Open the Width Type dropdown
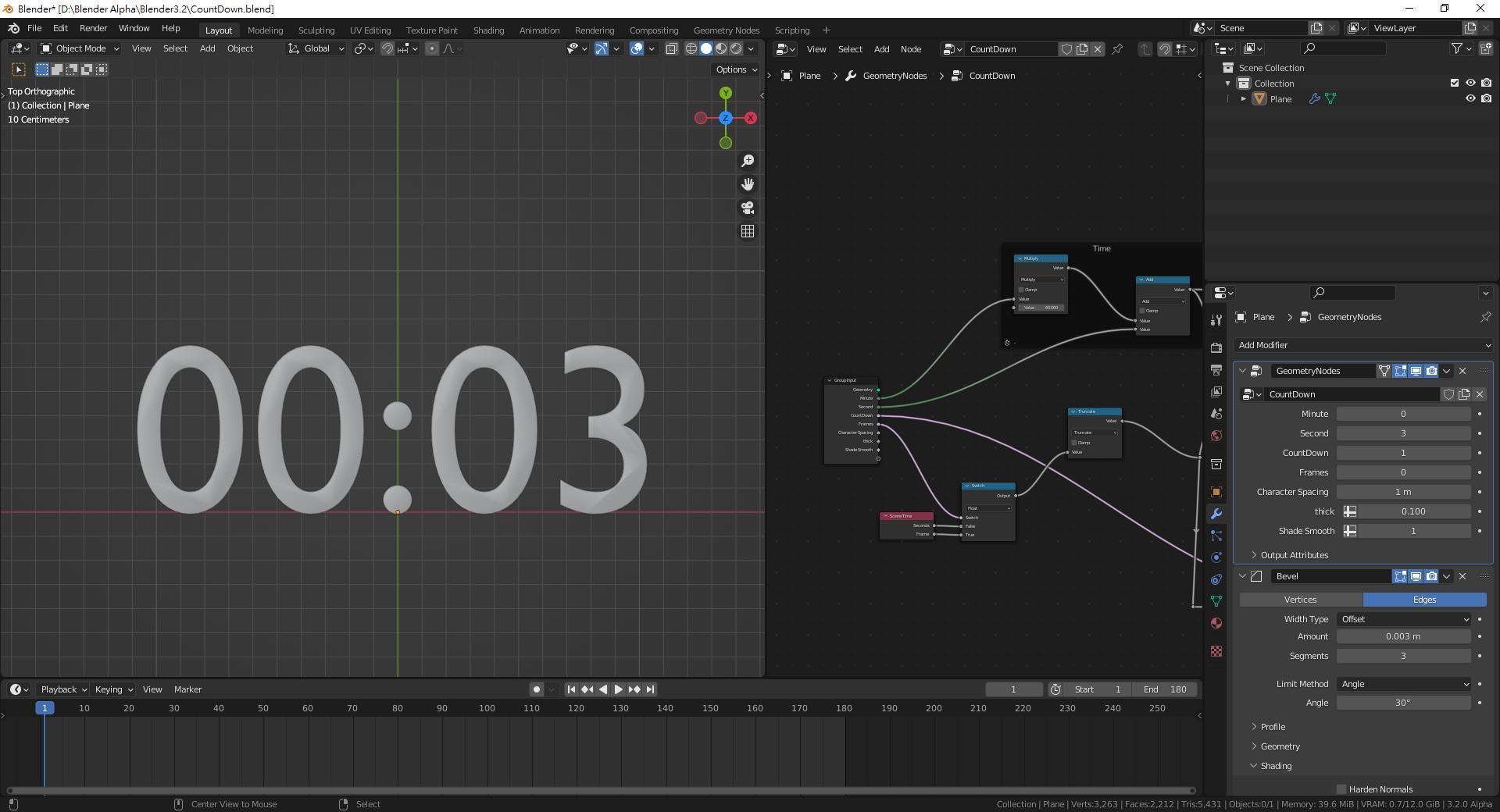Image resolution: width=1500 pixels, height=812 pixels. [x=1402, y=619]
